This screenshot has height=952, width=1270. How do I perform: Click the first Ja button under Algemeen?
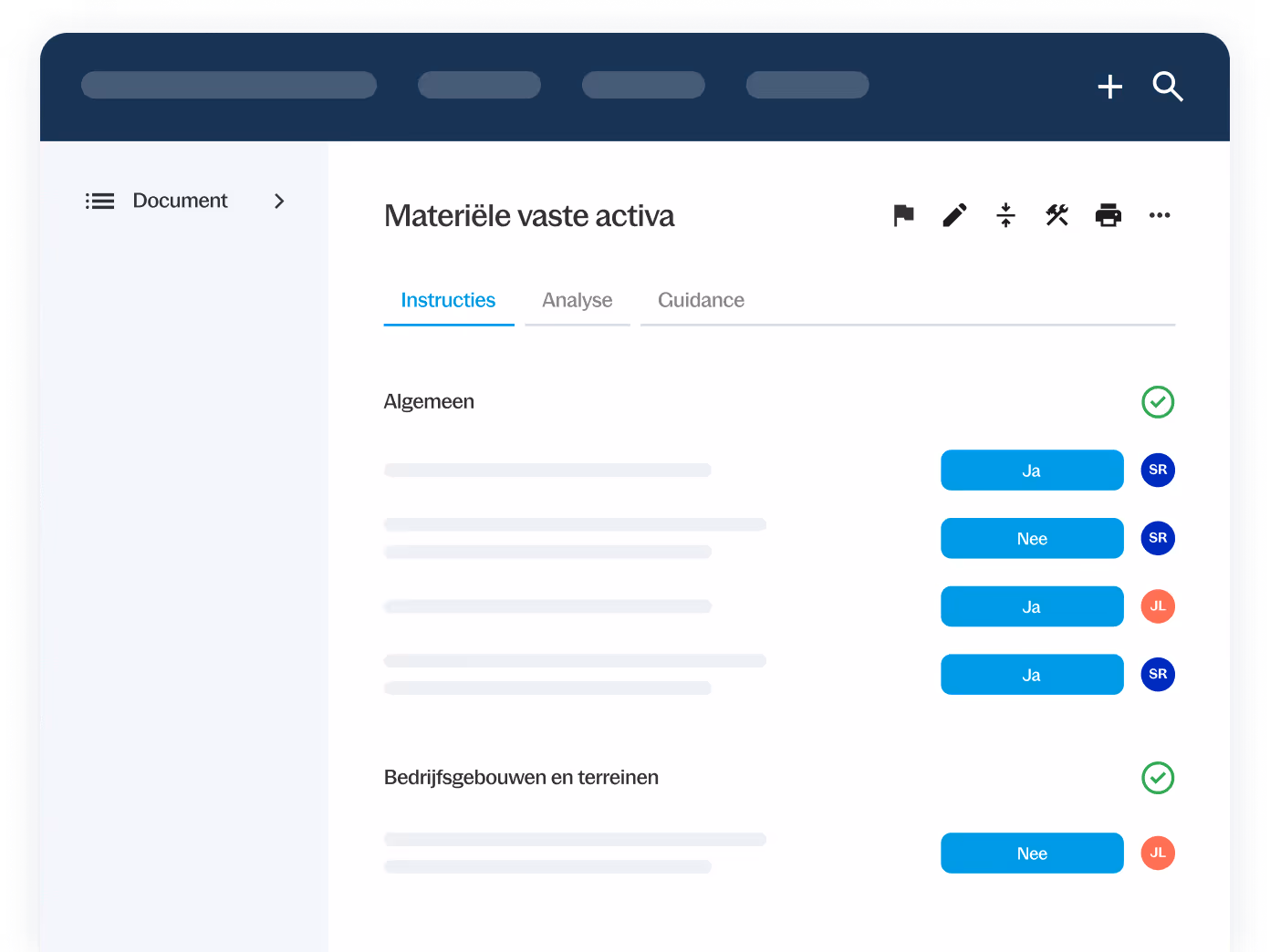[x=1032, y=471]
